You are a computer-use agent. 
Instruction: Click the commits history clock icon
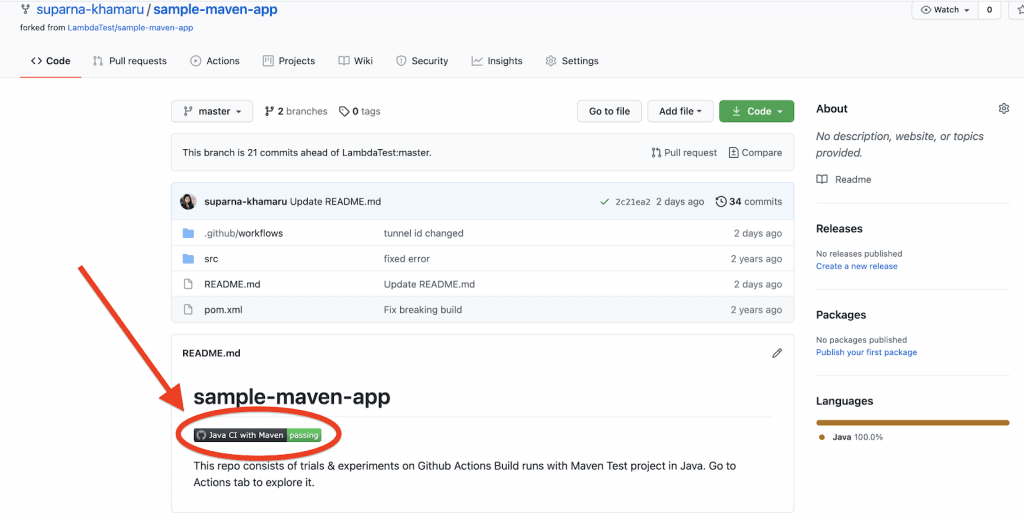[721, 201]
